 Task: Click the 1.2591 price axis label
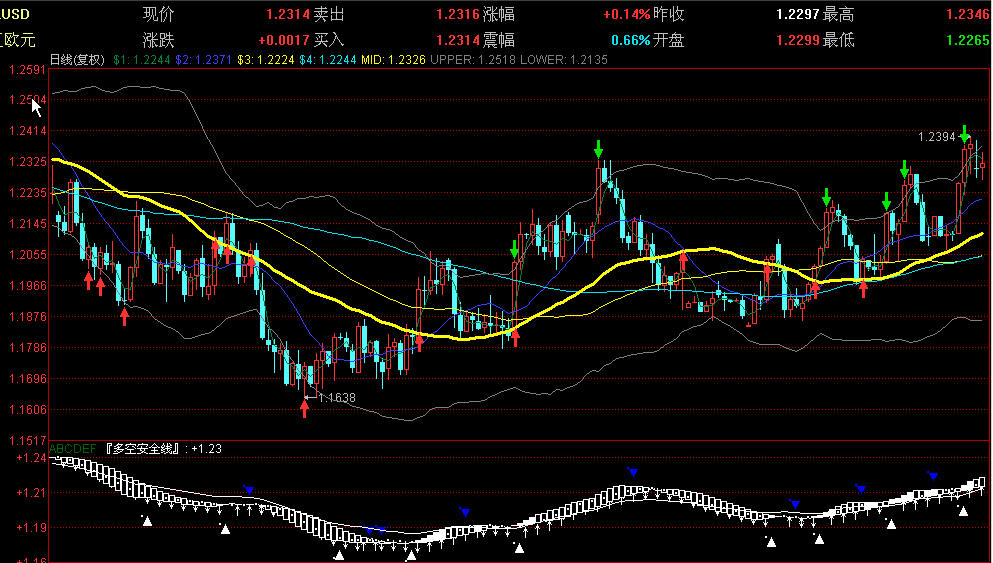pyautogui.click(x=27, y=69)
